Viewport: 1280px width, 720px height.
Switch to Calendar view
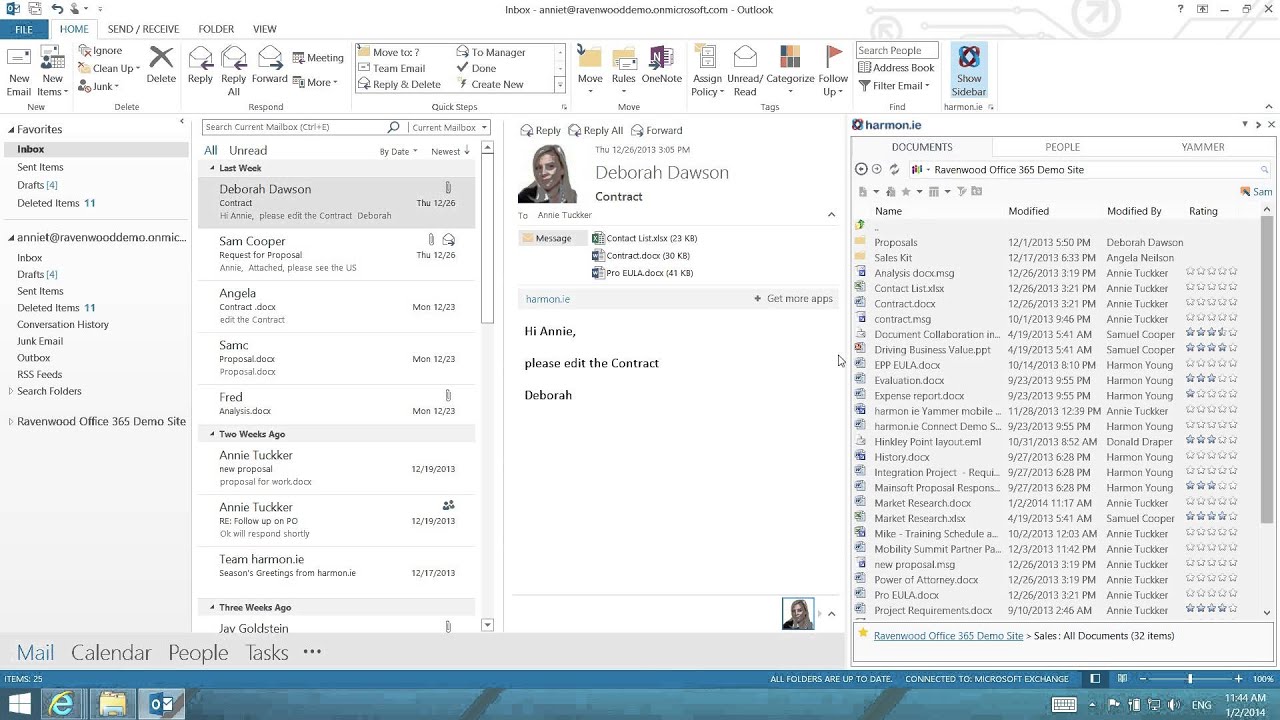[x=111, y=653]
